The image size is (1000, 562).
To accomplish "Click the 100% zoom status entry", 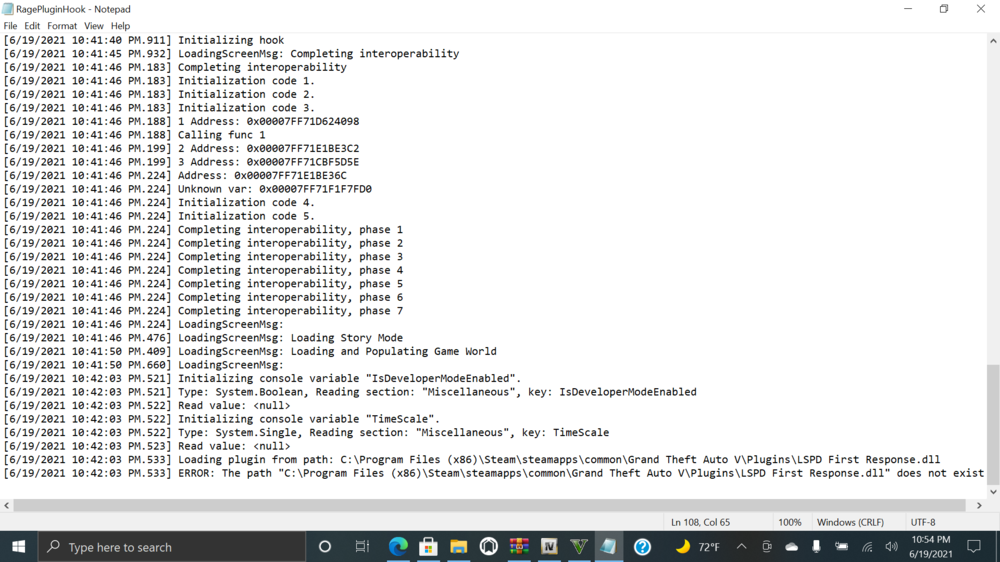I will (x=790, y=522).
